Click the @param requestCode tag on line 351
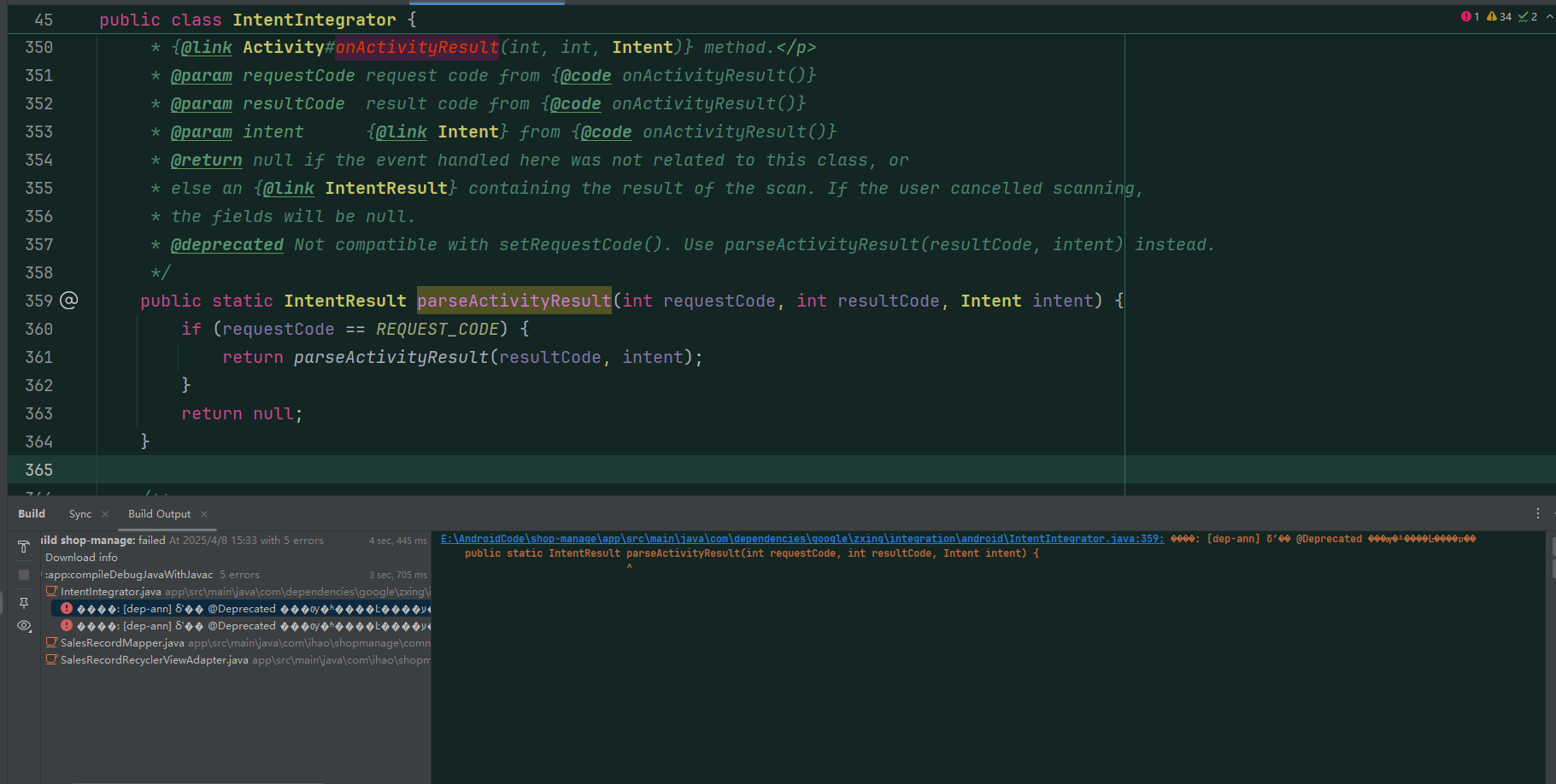The image size is (1556, 784). pos(262,75)
